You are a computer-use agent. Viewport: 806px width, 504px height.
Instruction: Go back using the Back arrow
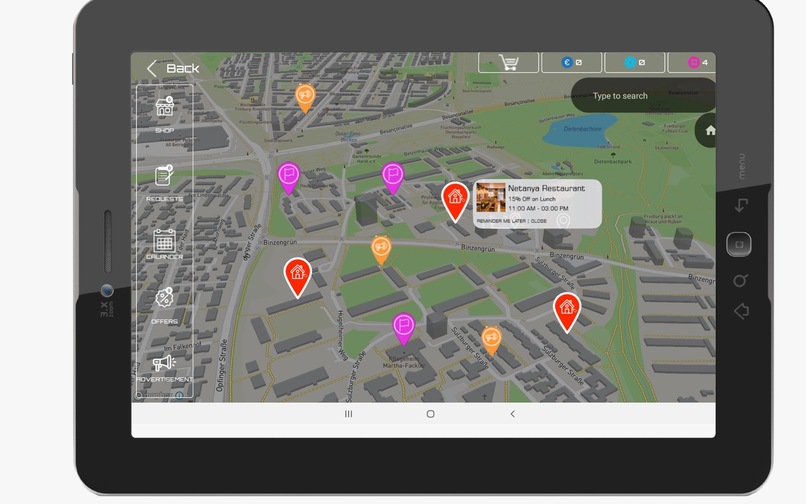coord(173,68)
